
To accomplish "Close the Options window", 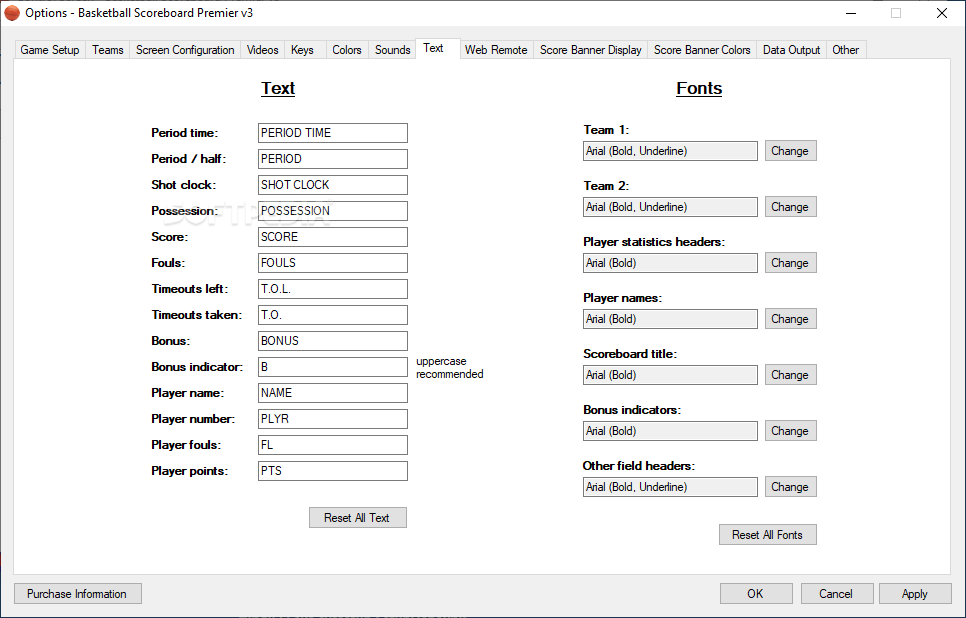I will point(942,13).
